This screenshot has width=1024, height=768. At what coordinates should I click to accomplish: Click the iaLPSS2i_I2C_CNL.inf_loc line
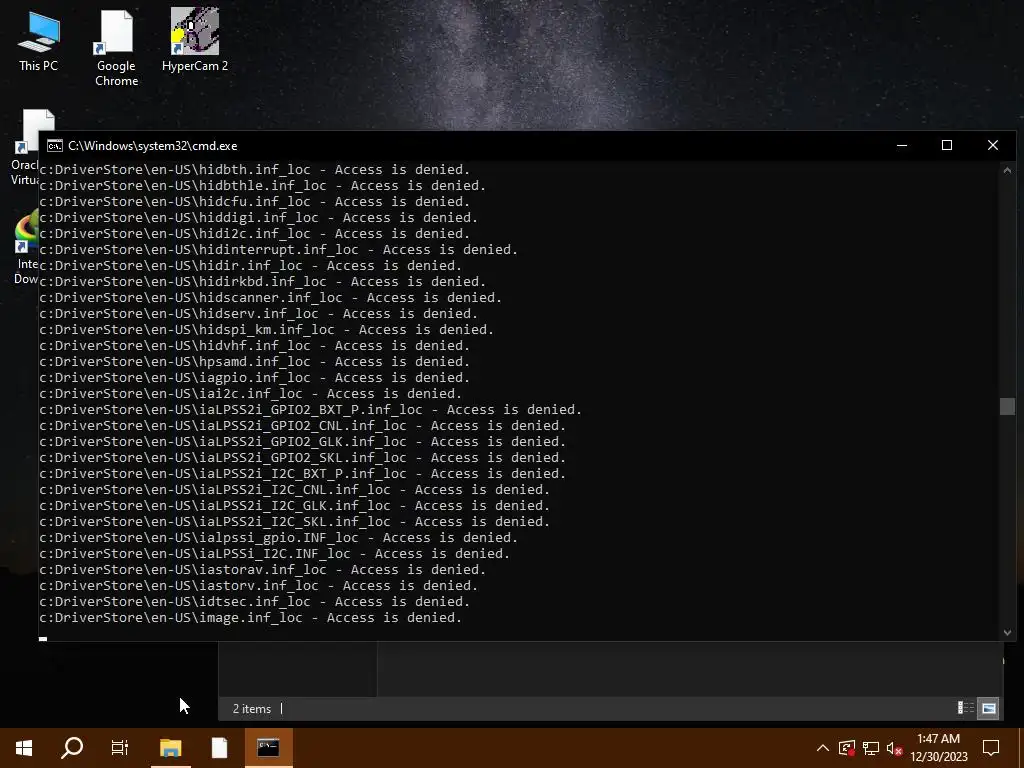point(295,490)
